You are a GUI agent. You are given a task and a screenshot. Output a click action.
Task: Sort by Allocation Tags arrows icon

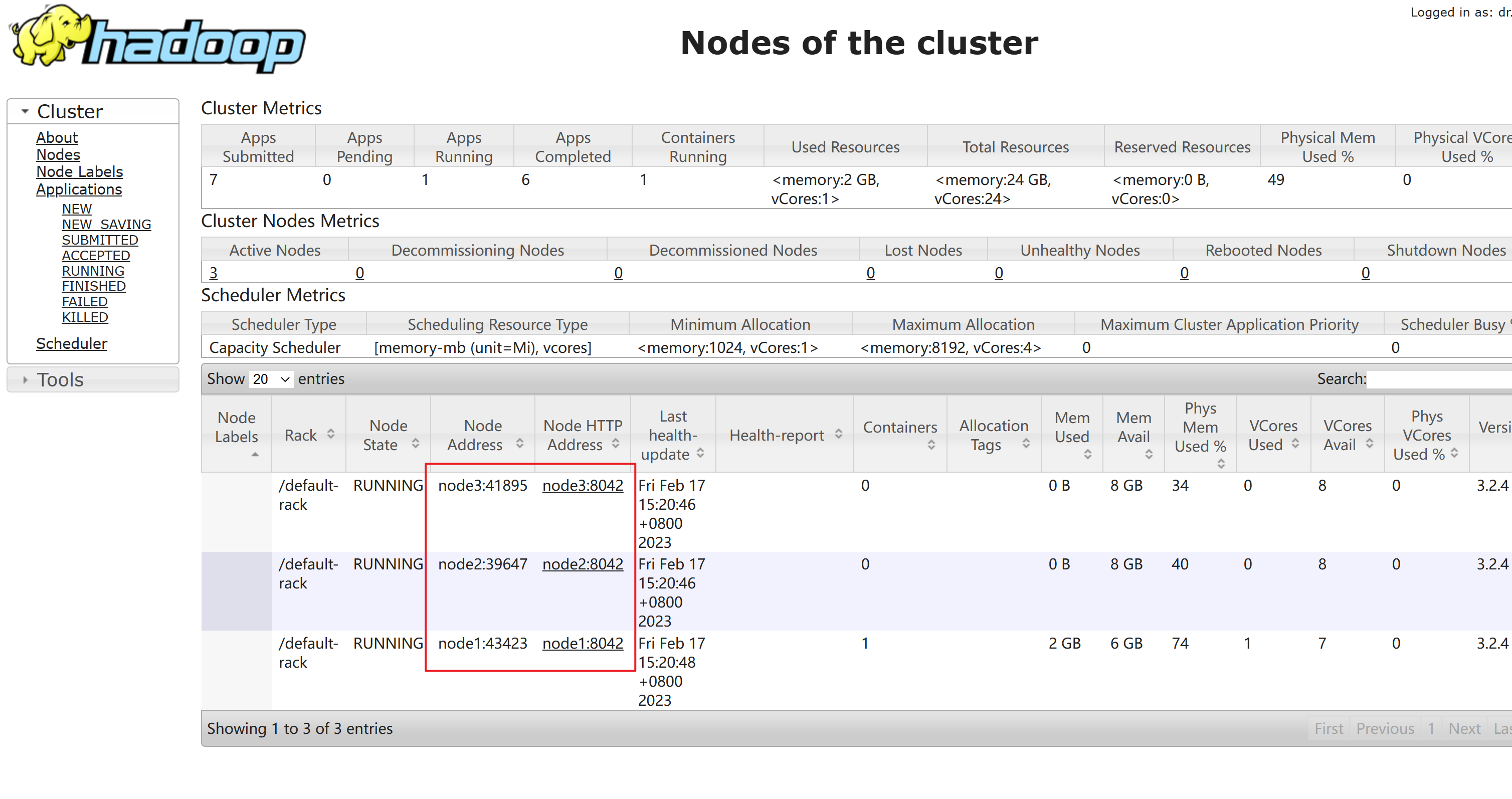[x=1025, y=443]
